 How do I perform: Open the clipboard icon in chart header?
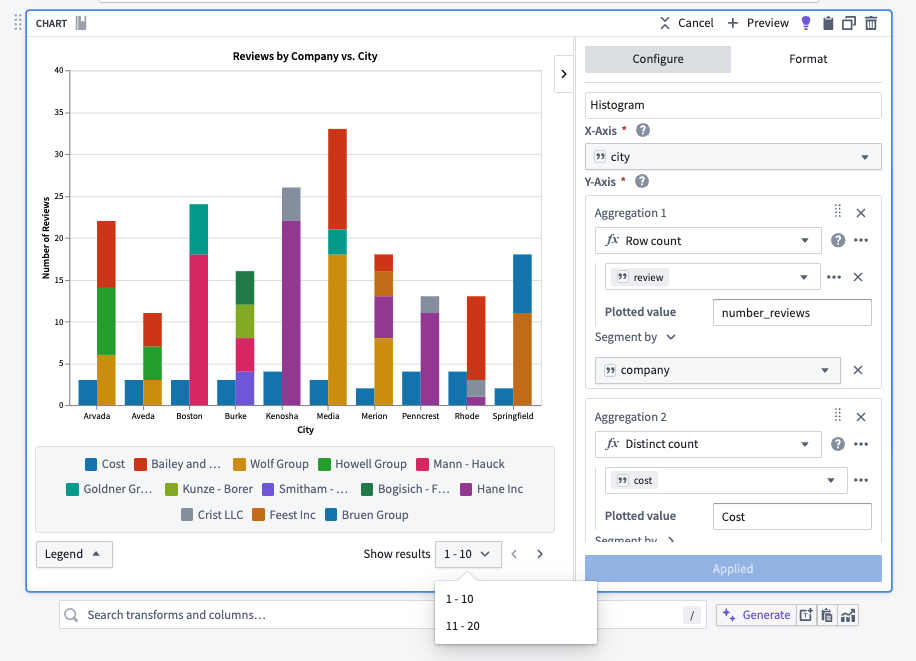pyautogui.click(x=829, y=22)
